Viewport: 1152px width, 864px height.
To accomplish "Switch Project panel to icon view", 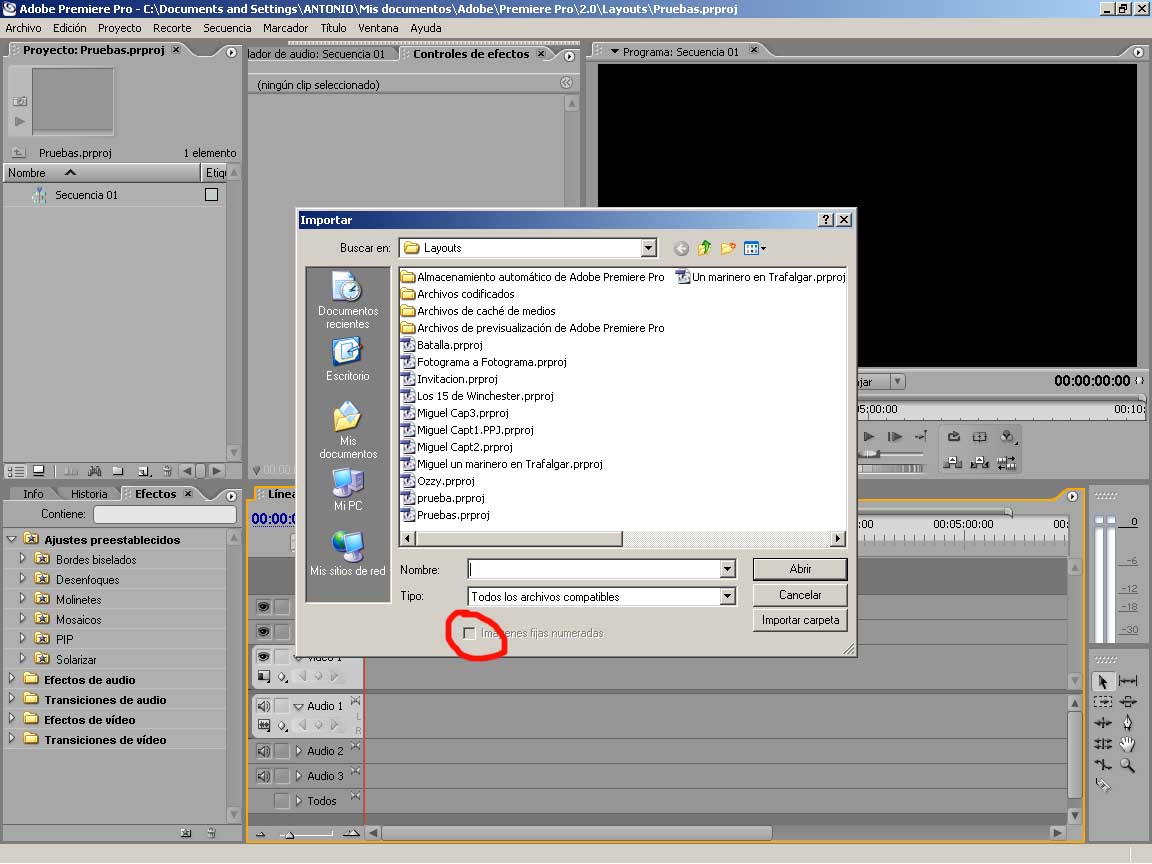I will click(39, 471).
